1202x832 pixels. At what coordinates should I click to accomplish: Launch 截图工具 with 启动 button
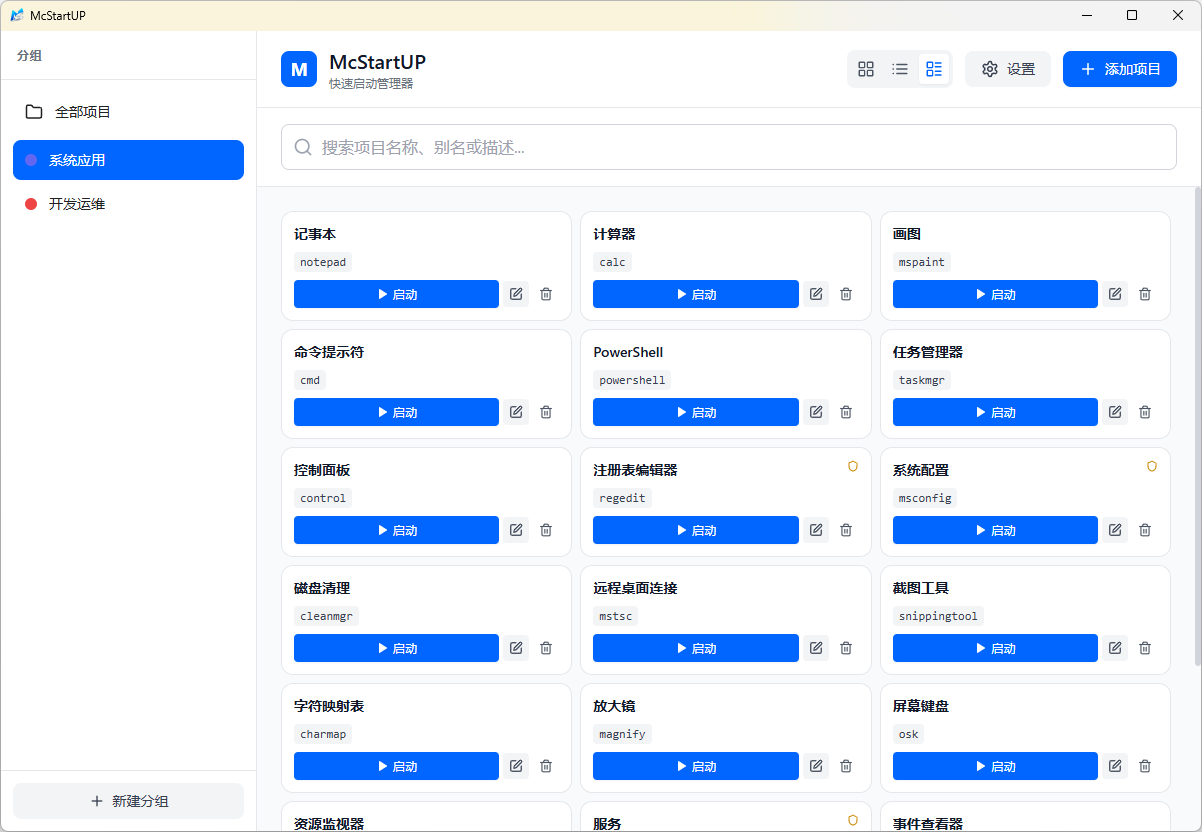pyautogui.click(x=995, y=648)
